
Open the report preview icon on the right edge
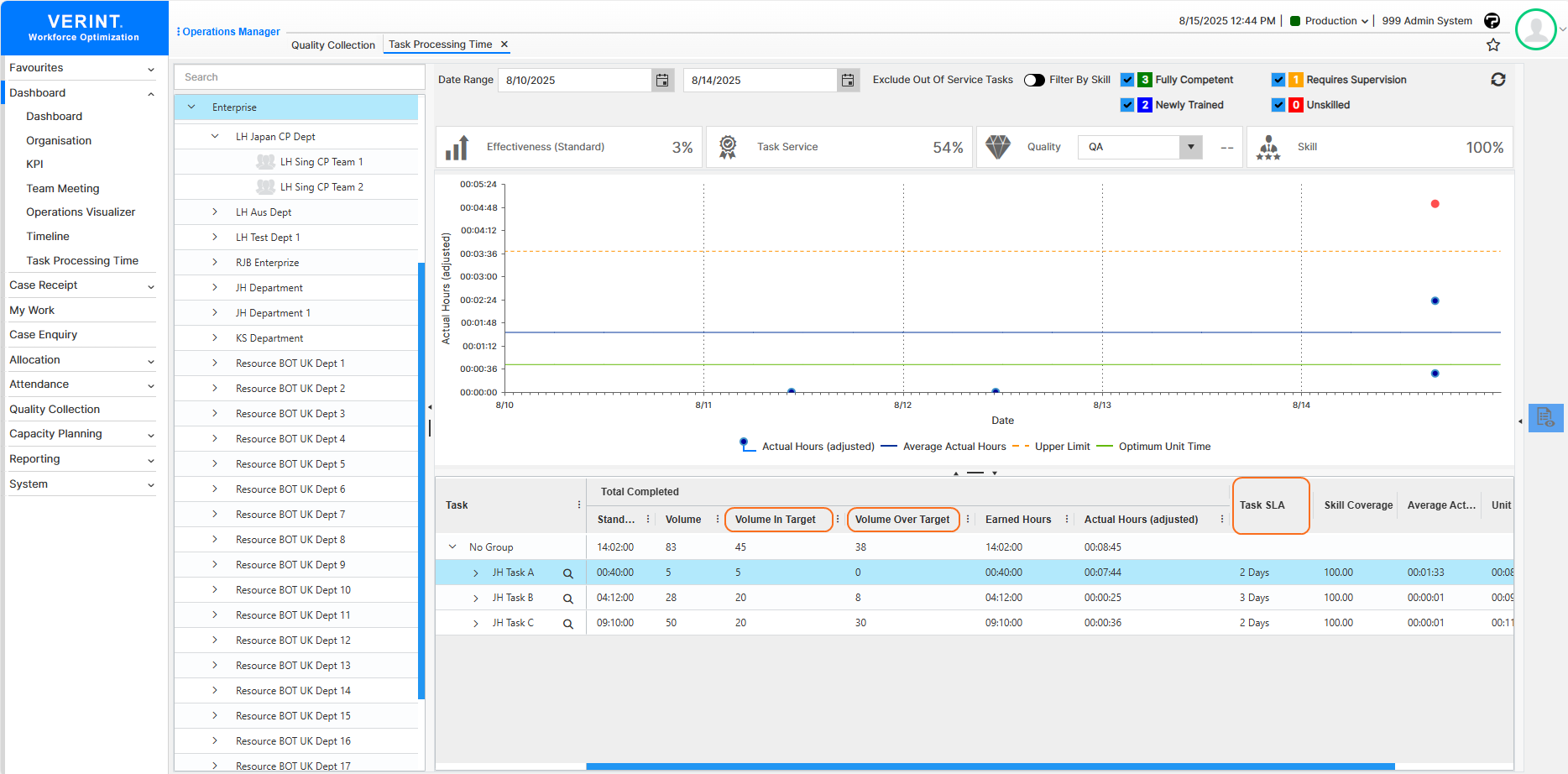click(x=1546, y=417)
